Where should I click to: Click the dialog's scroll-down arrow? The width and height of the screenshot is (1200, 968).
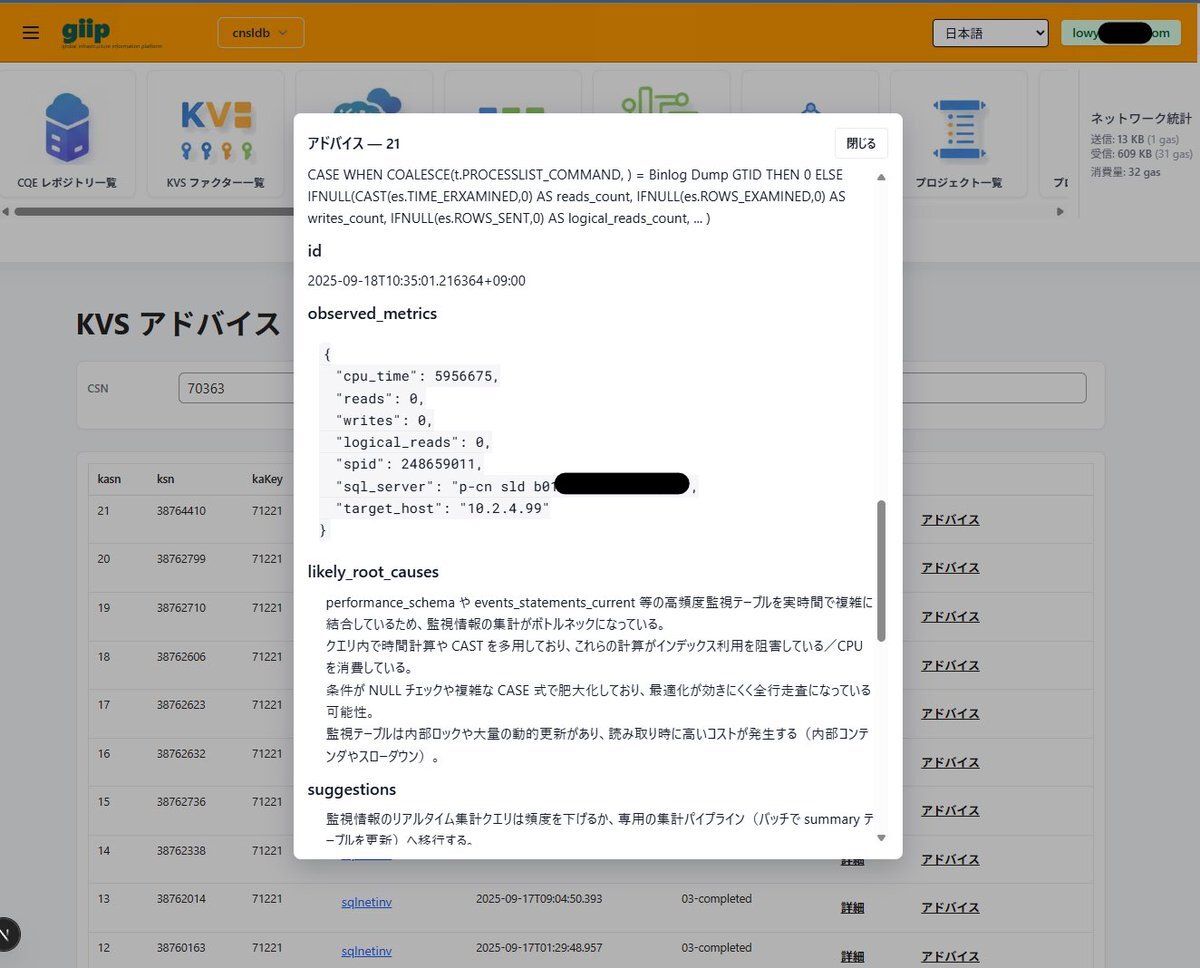pos(881,838)
